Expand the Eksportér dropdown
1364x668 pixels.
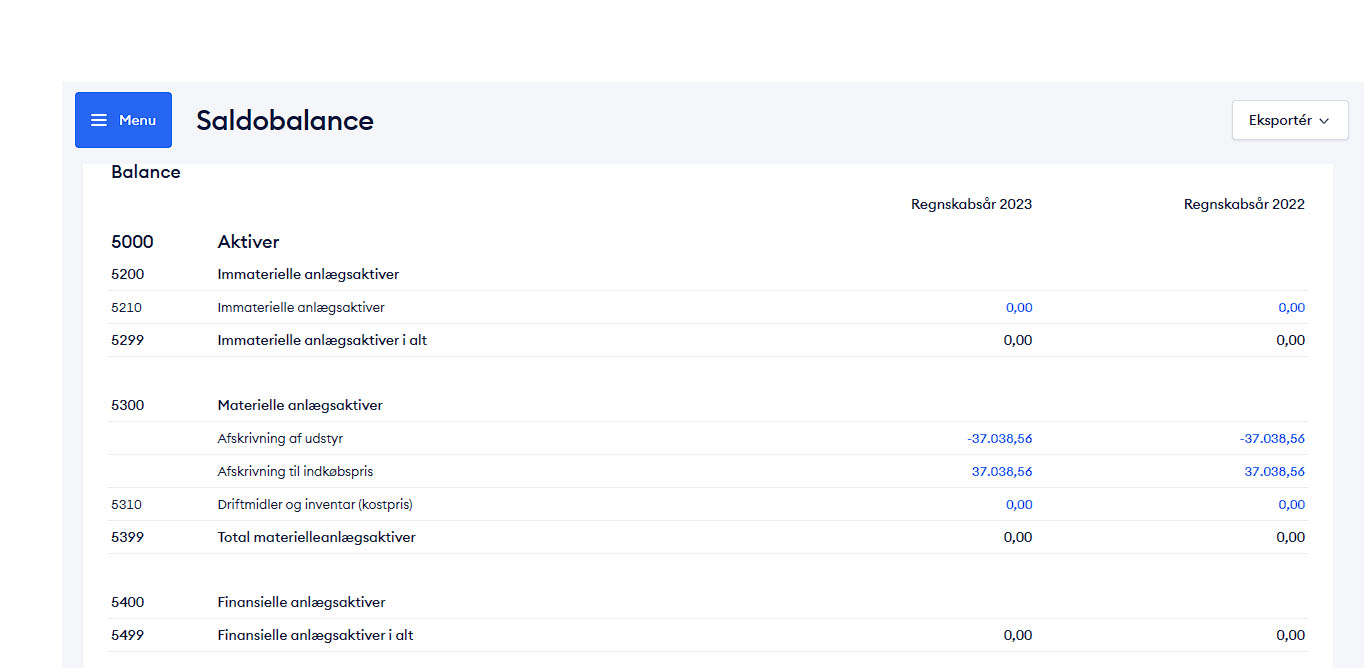pos(1289,120)
